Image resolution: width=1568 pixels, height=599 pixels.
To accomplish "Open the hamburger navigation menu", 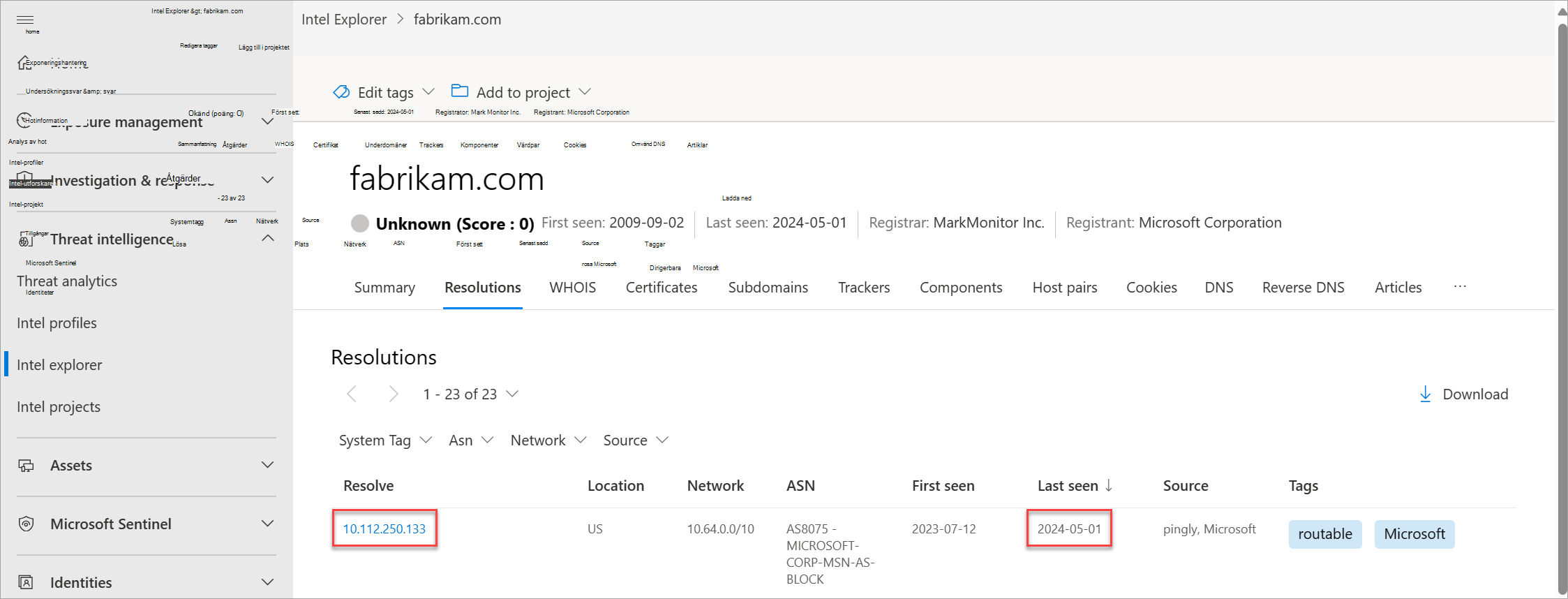I will point(25,20).
